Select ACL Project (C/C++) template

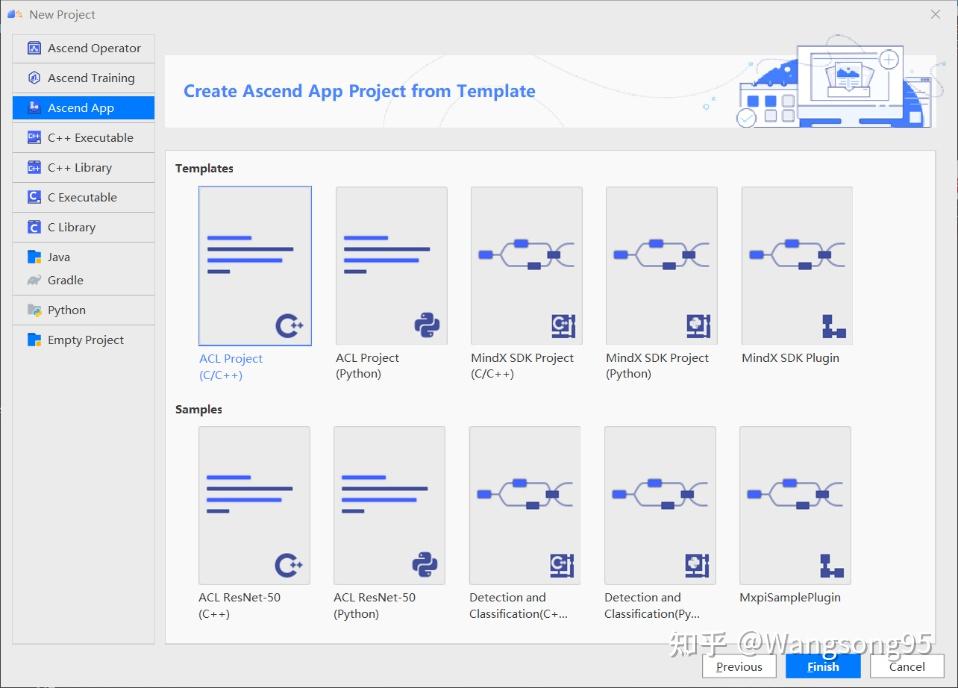255,266
